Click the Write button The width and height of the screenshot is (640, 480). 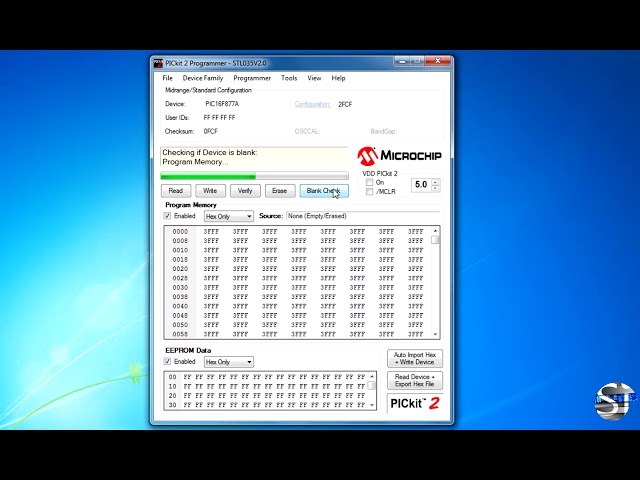coord(210,191)
